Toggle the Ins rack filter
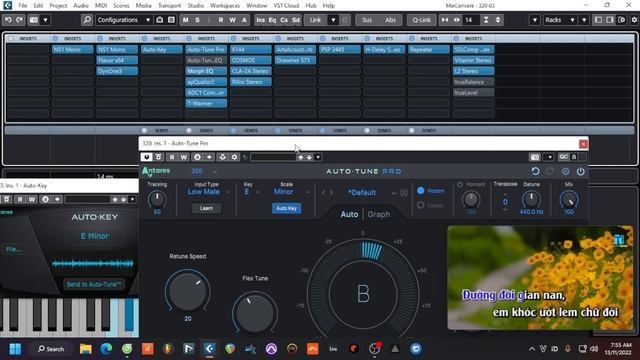This screenshot has height=360, width=640. (260, 20)
